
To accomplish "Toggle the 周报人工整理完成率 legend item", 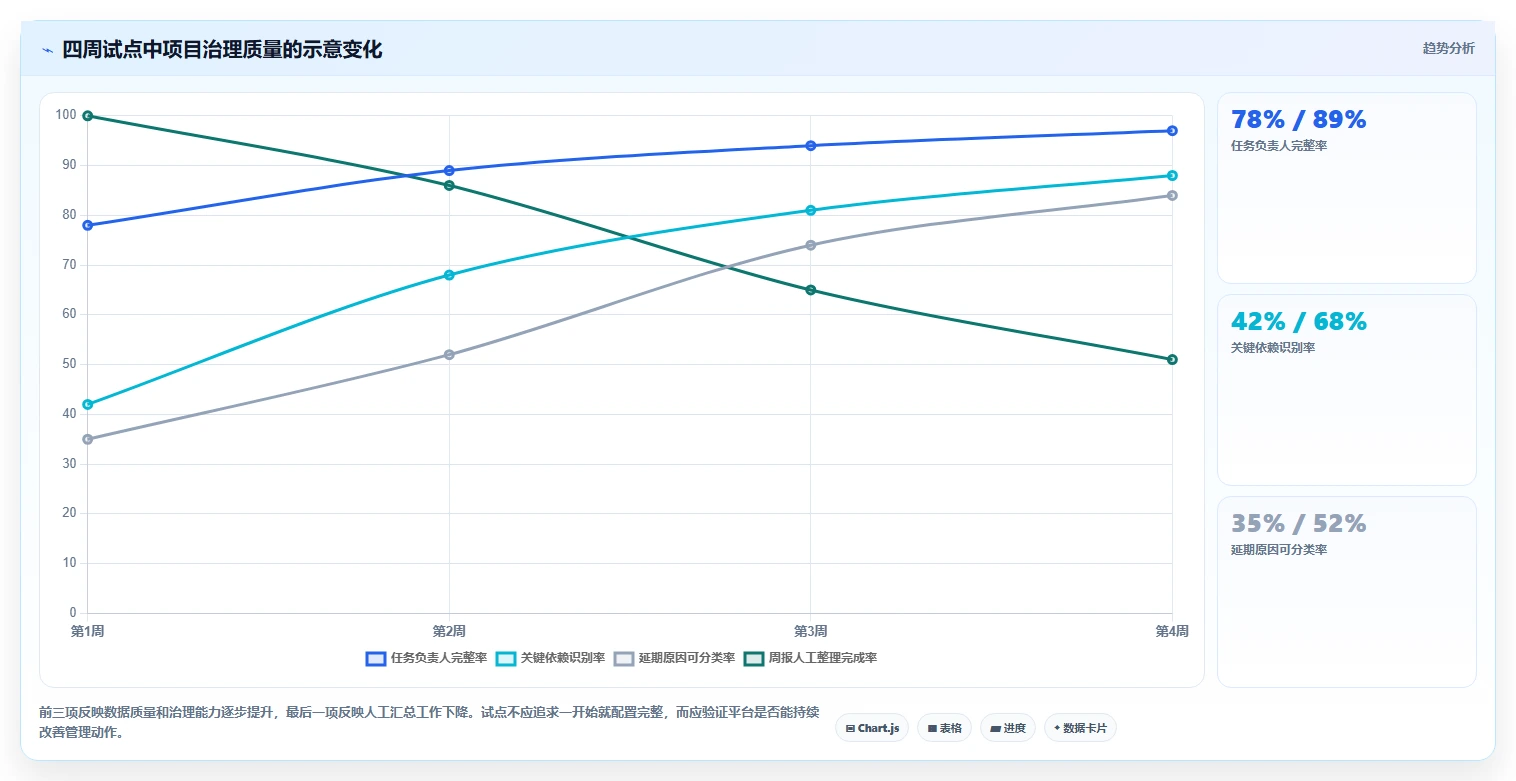I will 811,658.
